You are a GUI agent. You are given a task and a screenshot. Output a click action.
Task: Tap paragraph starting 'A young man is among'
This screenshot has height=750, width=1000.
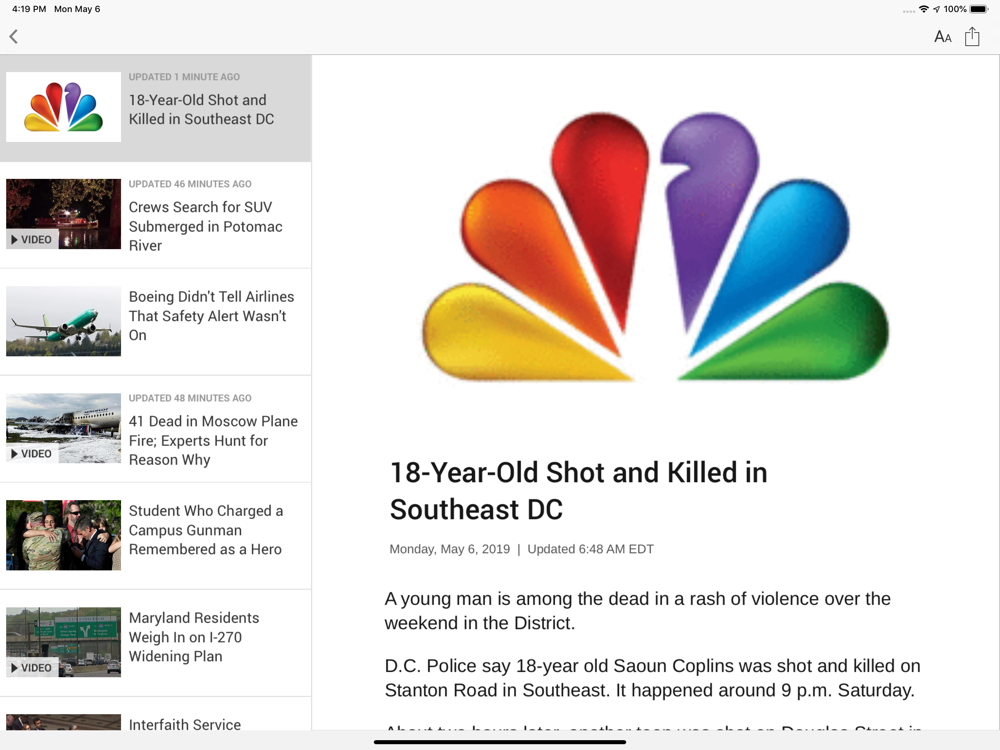pos(638,611)
